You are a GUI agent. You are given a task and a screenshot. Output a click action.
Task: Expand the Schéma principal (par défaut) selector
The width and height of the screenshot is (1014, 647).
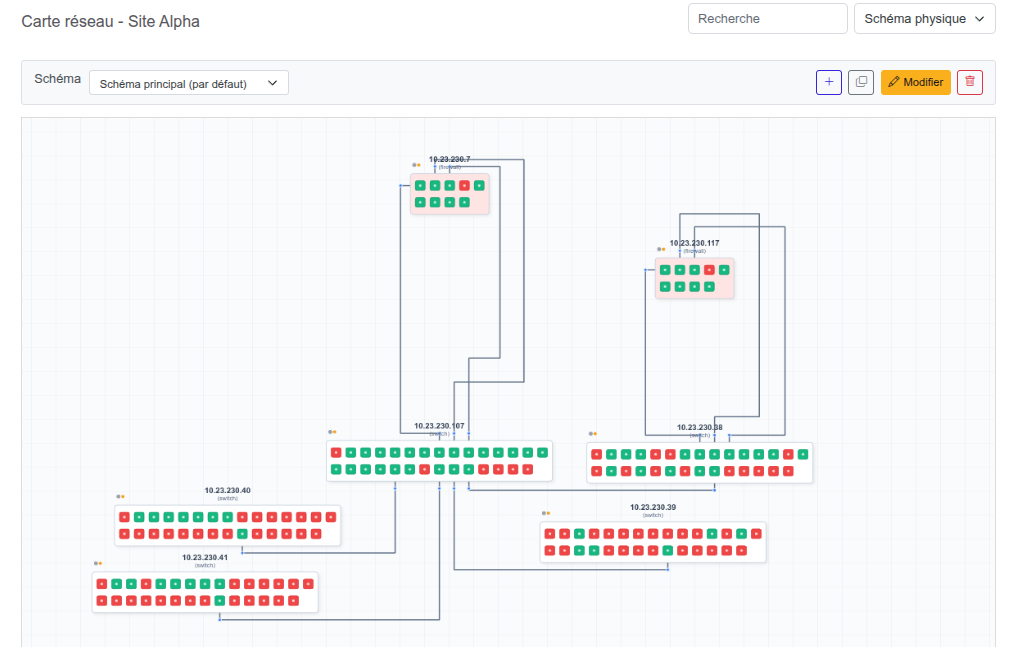pyautogui.click(x=189, y=84)
